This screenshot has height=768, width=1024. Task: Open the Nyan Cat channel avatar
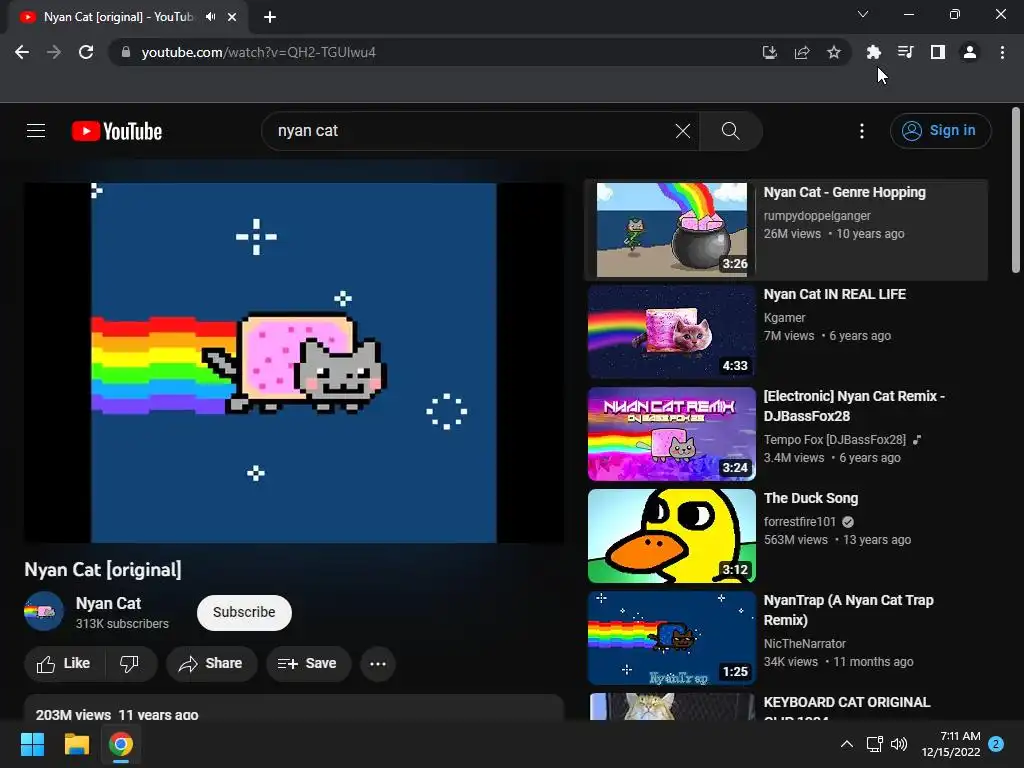(x=44, y=611)
